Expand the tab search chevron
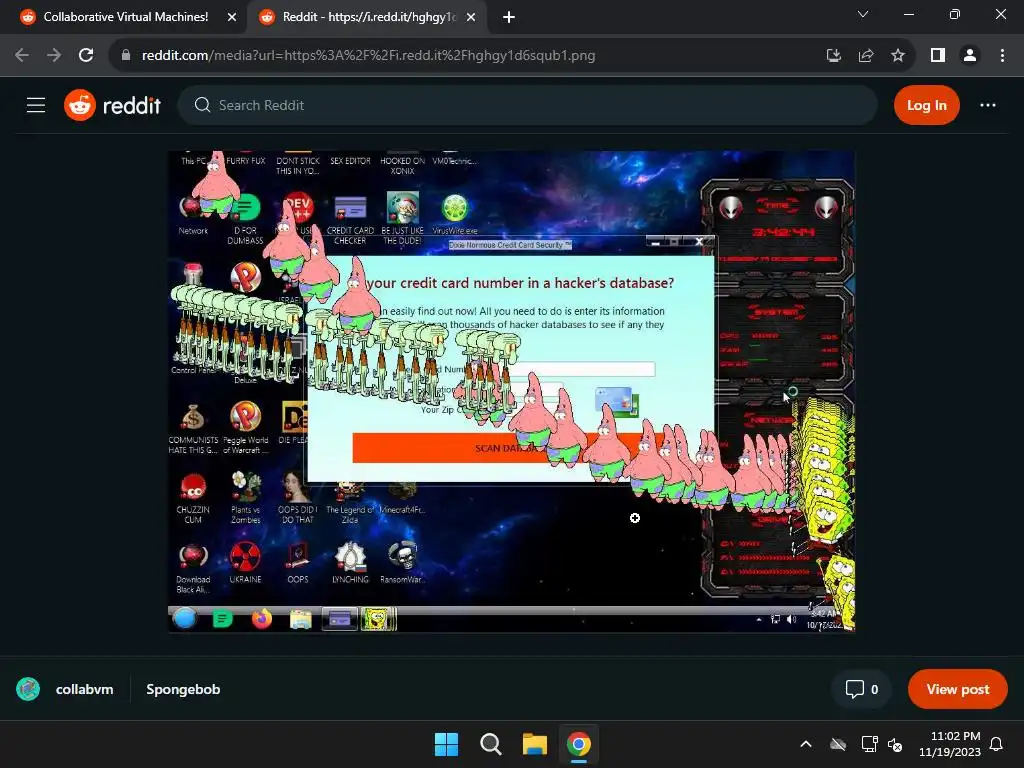 863,14
